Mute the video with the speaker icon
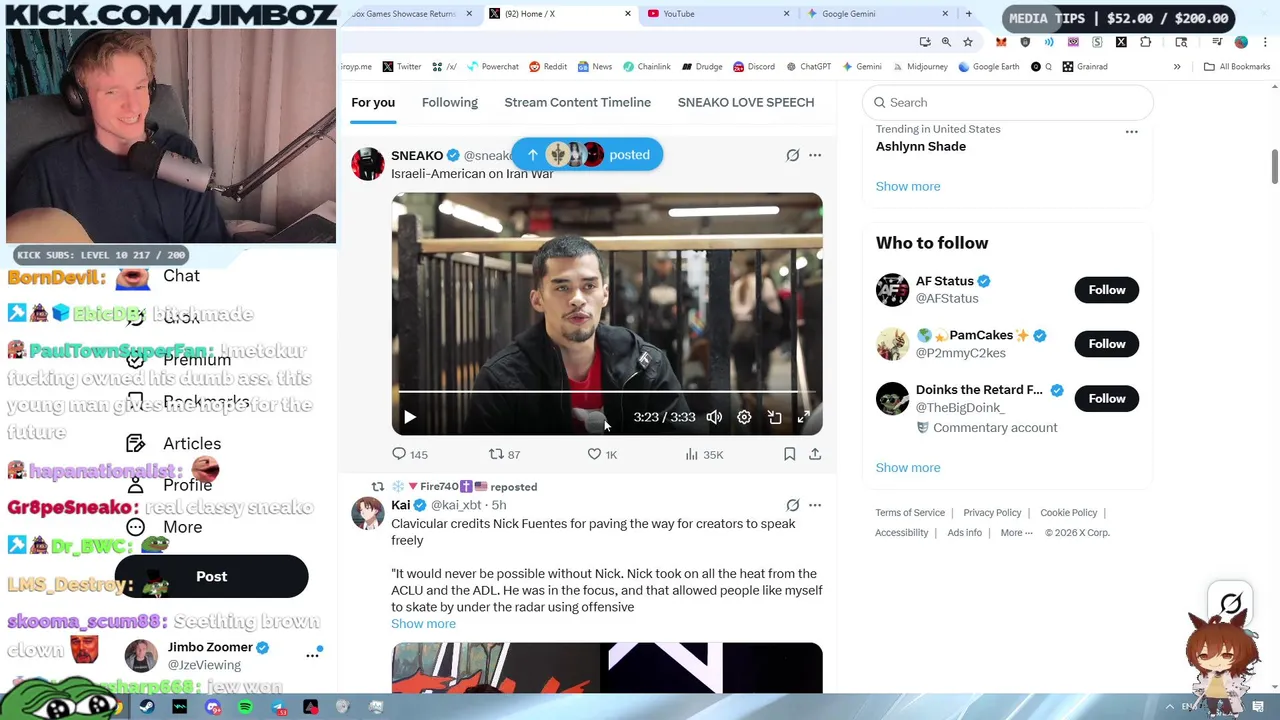 pyautogui.click(x=714, y=417)
